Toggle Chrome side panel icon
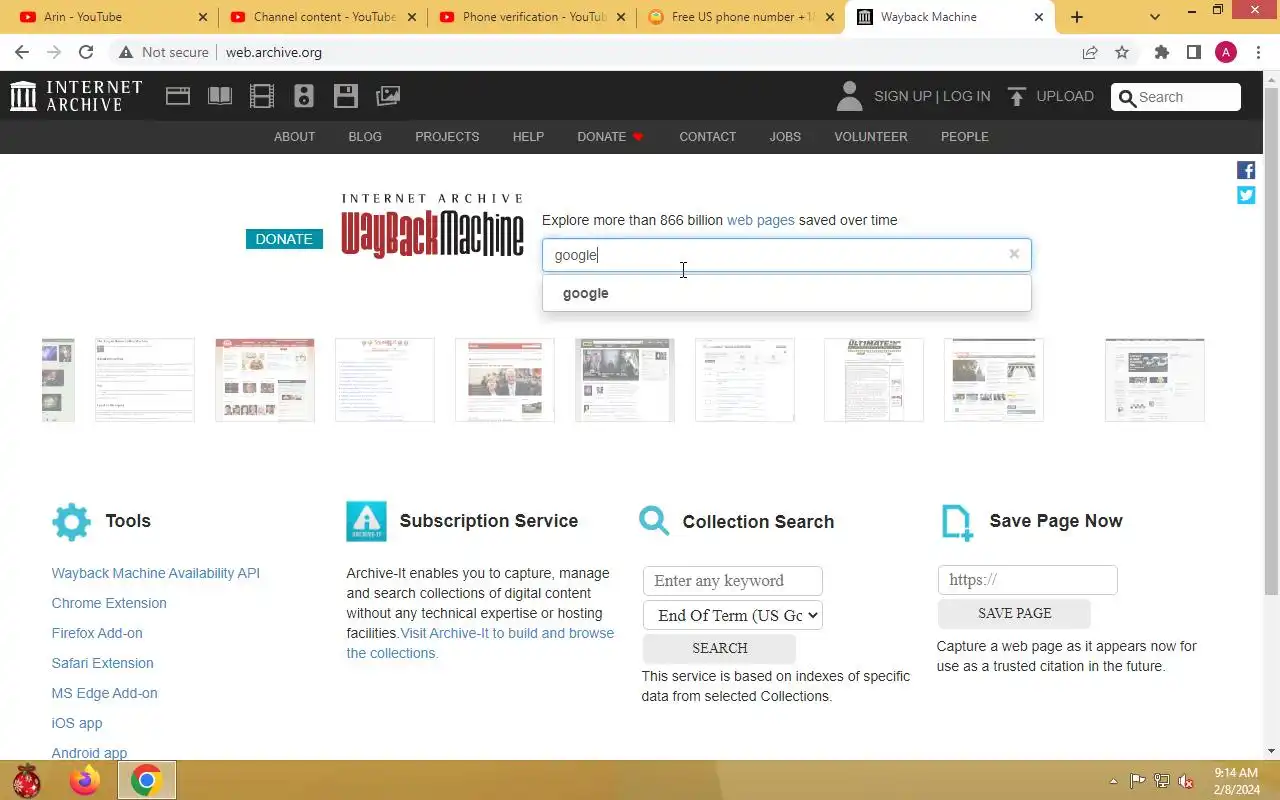 (x=1193, y=52)
